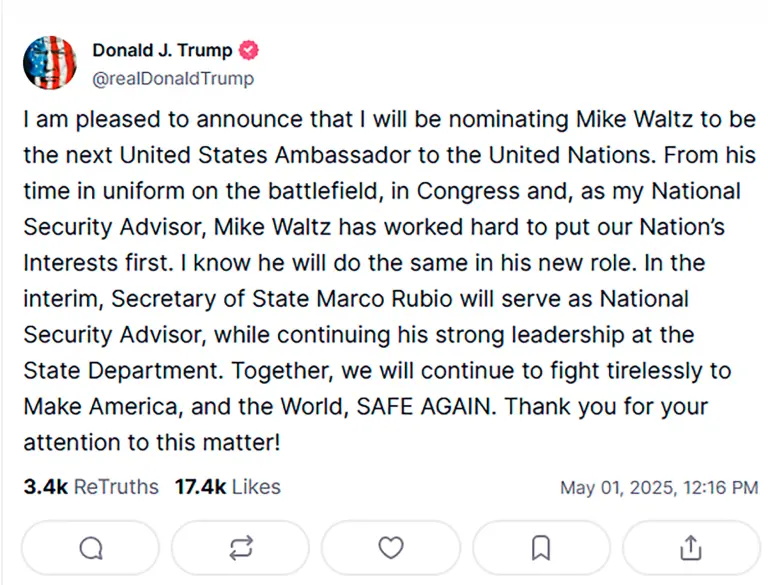This screenshot has height=585, width=768.
Task: Click the word "ReTruths" beside the count
Action: (x=117, y=487)
